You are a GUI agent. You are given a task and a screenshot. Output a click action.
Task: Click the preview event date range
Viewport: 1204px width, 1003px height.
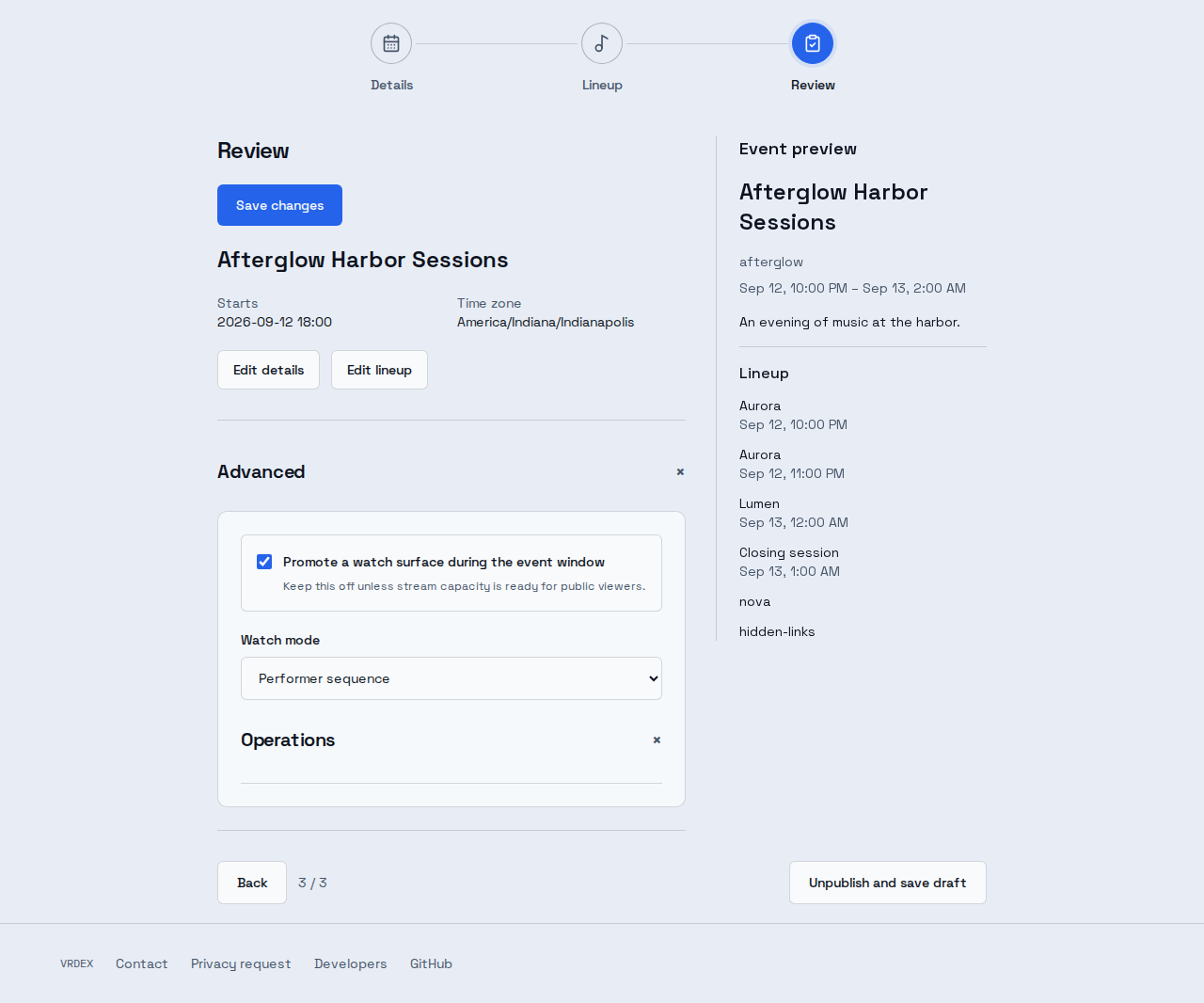852,288
